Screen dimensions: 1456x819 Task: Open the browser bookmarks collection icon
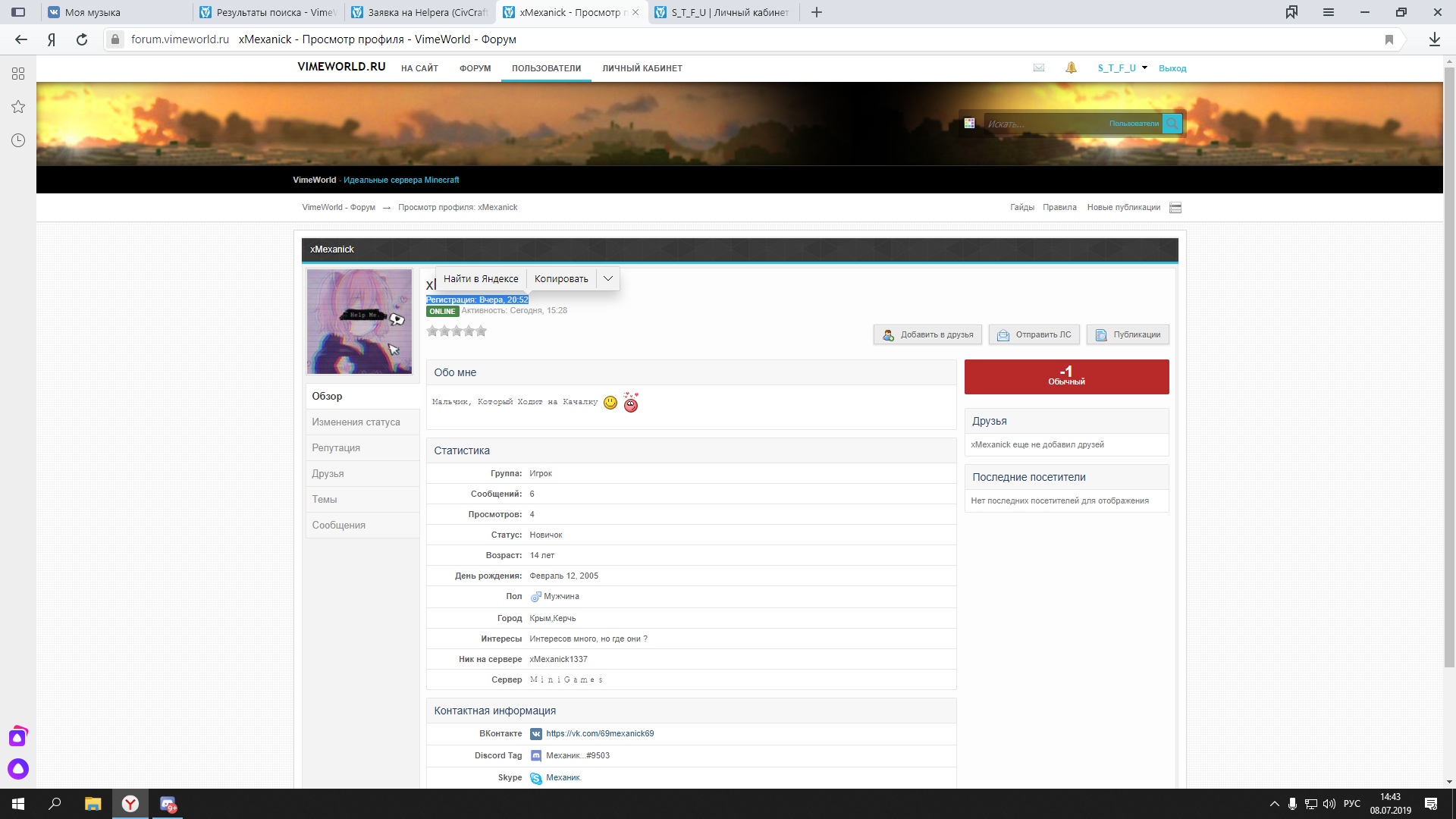[1291, 12]
